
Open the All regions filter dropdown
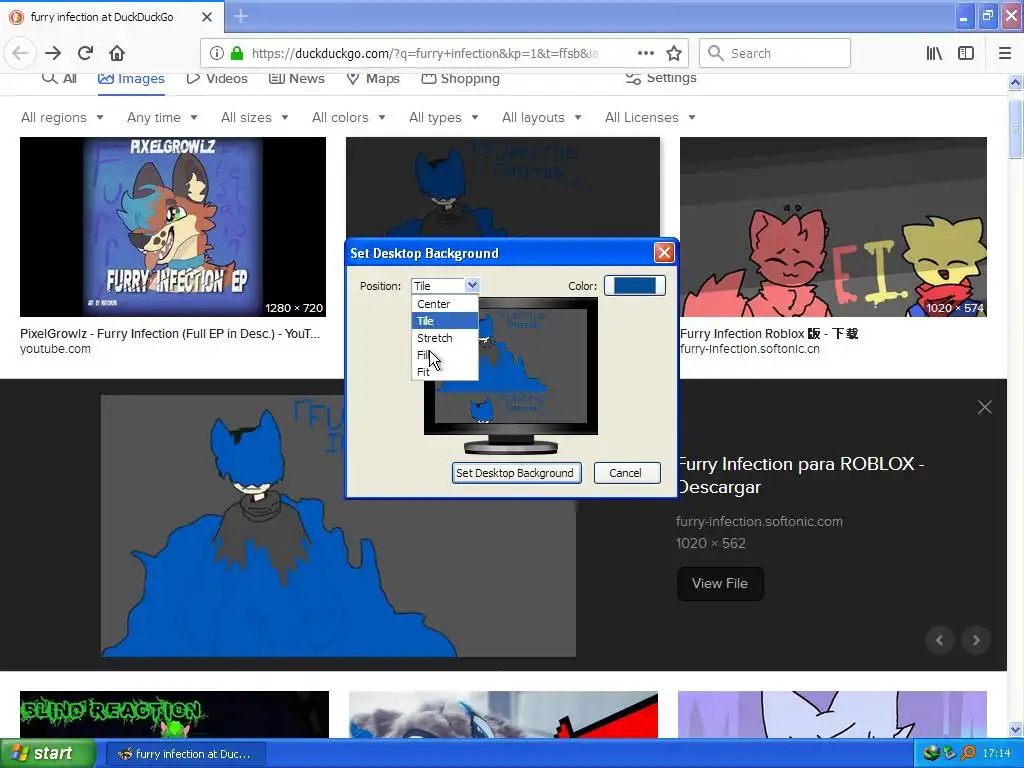(62, 118)
